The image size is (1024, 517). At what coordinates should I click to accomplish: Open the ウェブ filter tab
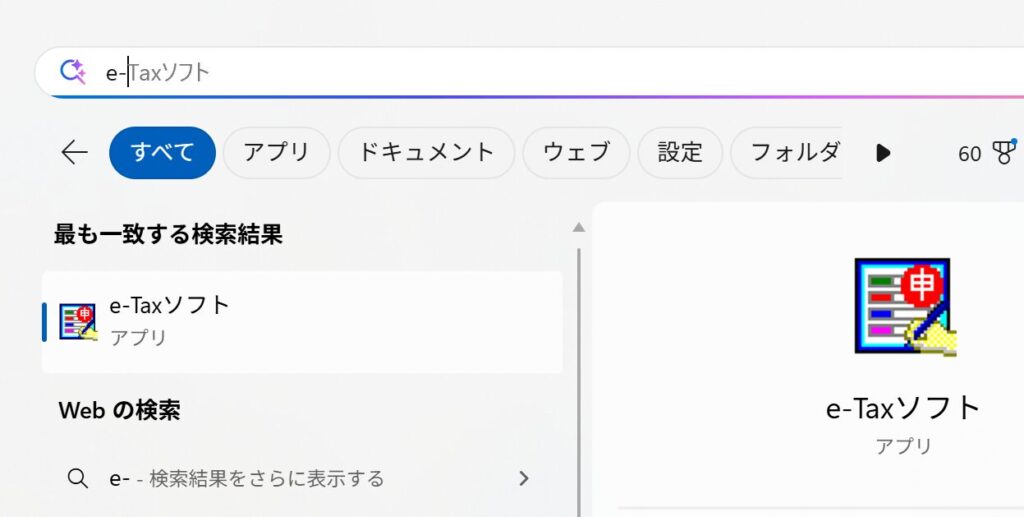click(576, 152)
